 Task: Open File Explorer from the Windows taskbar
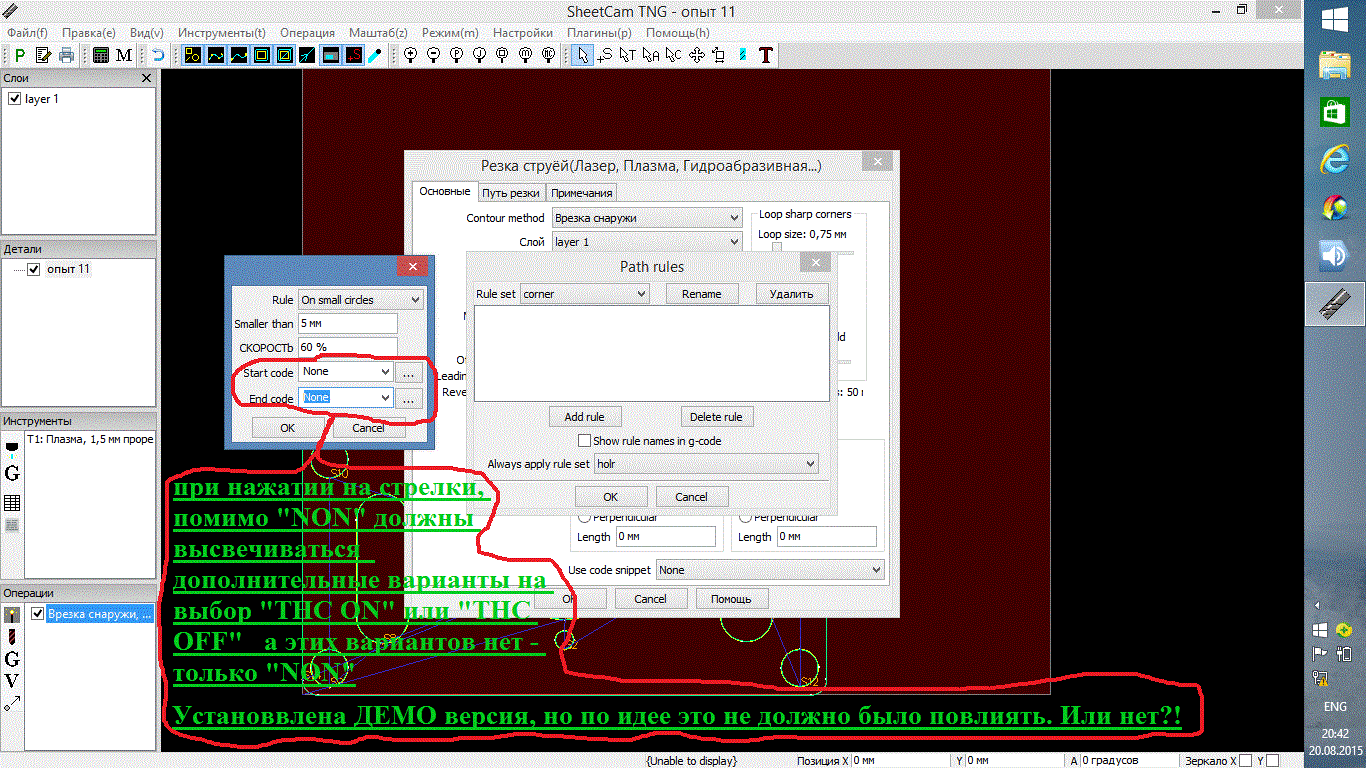[1334, 65]
